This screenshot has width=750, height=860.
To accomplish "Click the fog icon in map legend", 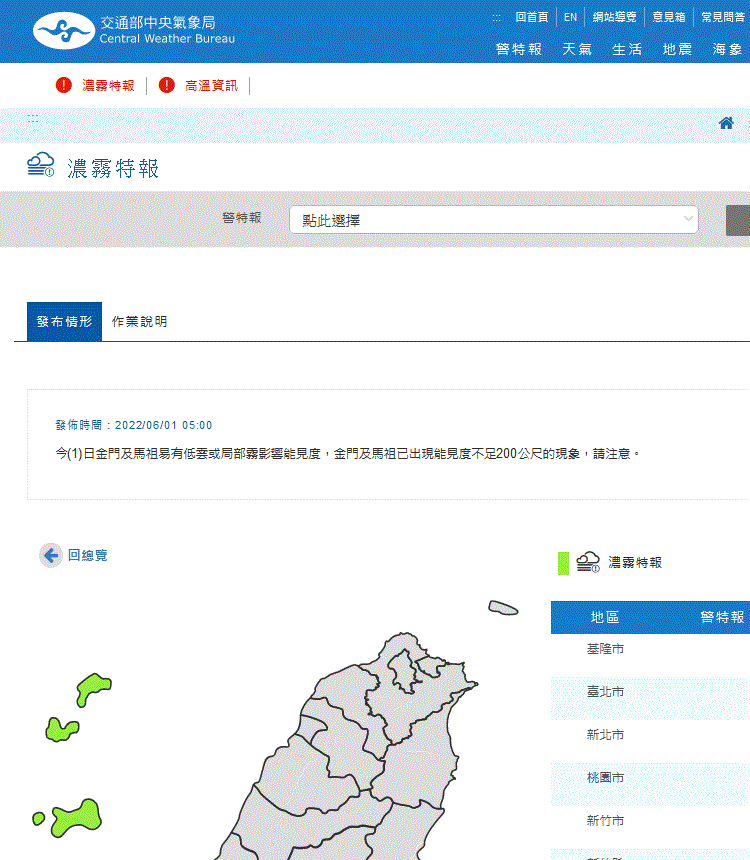I will [588, 562].
